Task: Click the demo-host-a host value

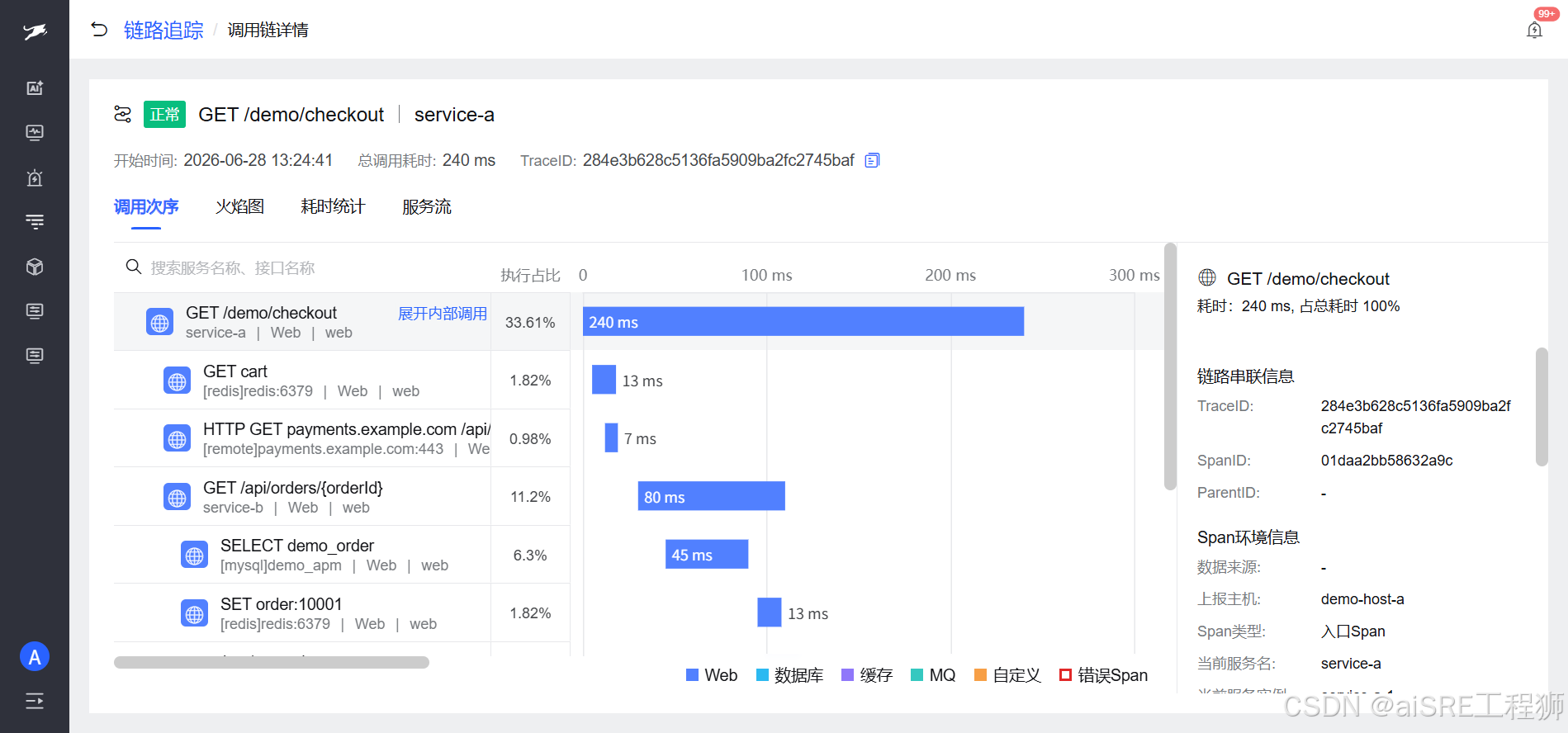Action: click(x=1362, y=599)
